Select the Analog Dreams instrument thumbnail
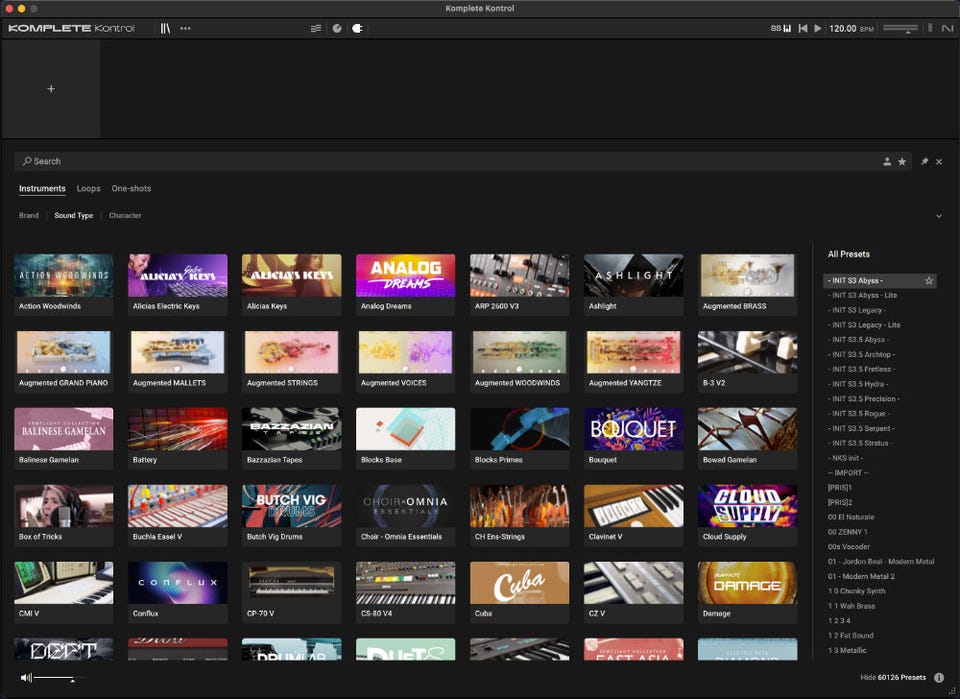Image resolution: width=960 pixels, height=699 pixels. [x=405, y=276]
